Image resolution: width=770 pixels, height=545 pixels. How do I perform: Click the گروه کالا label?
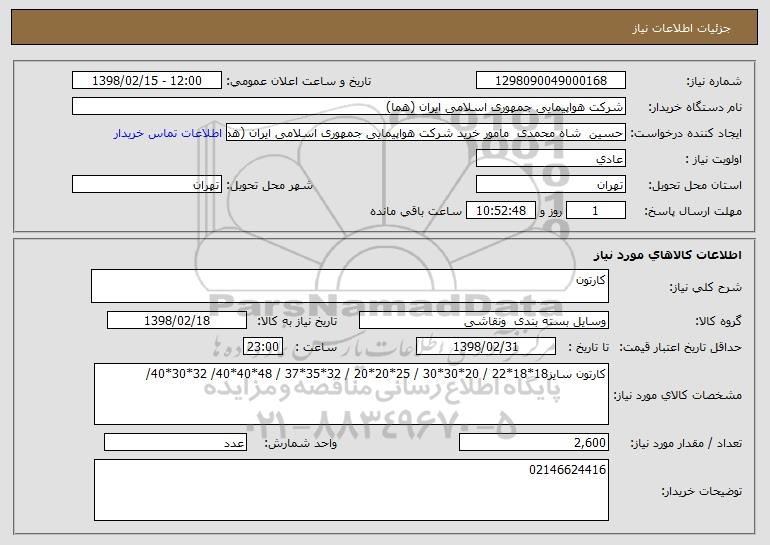pyautogui.click(x=719, y=322)
